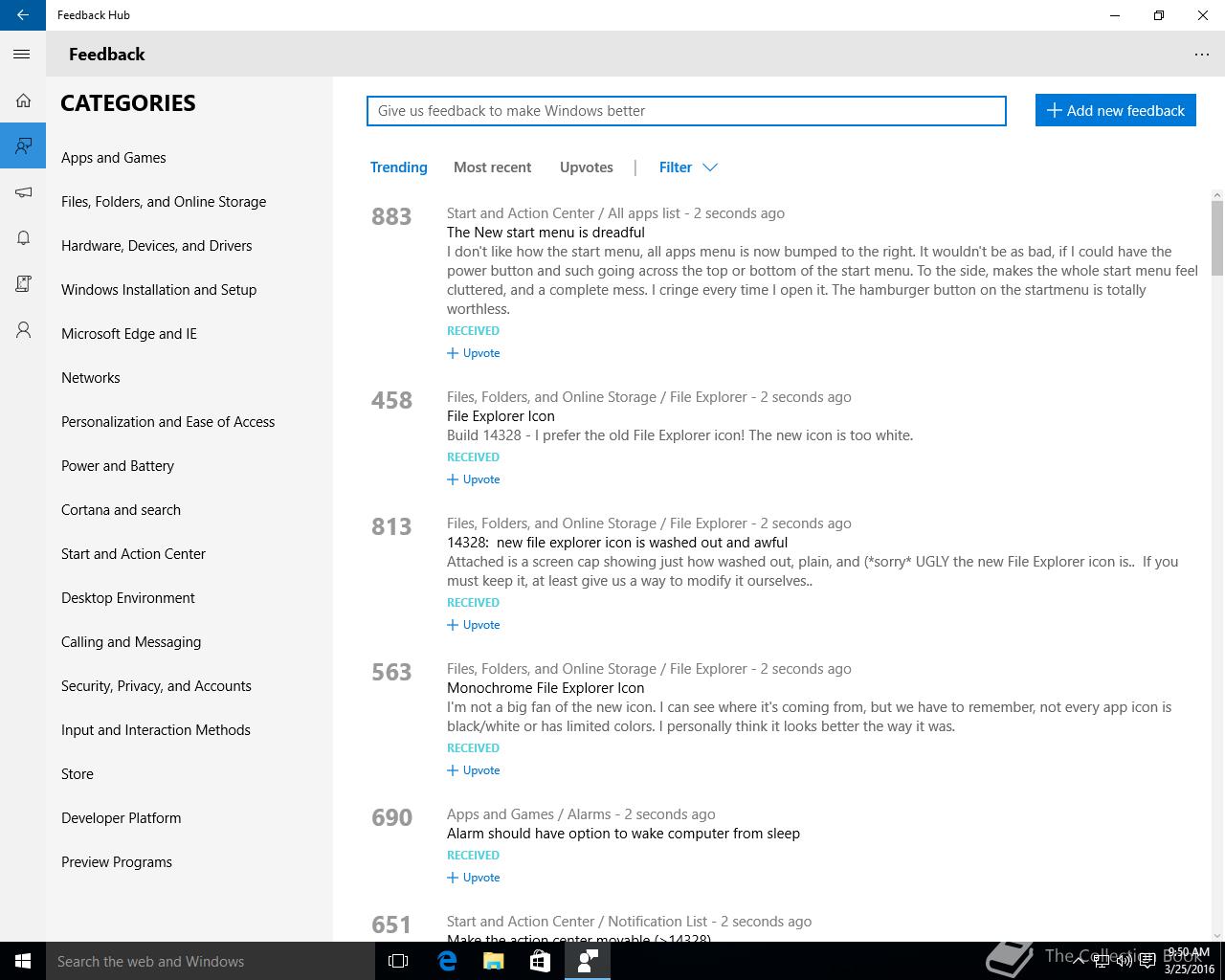Upvote 'Monochrome File Explorer Icon' feedback

[474, 770]
